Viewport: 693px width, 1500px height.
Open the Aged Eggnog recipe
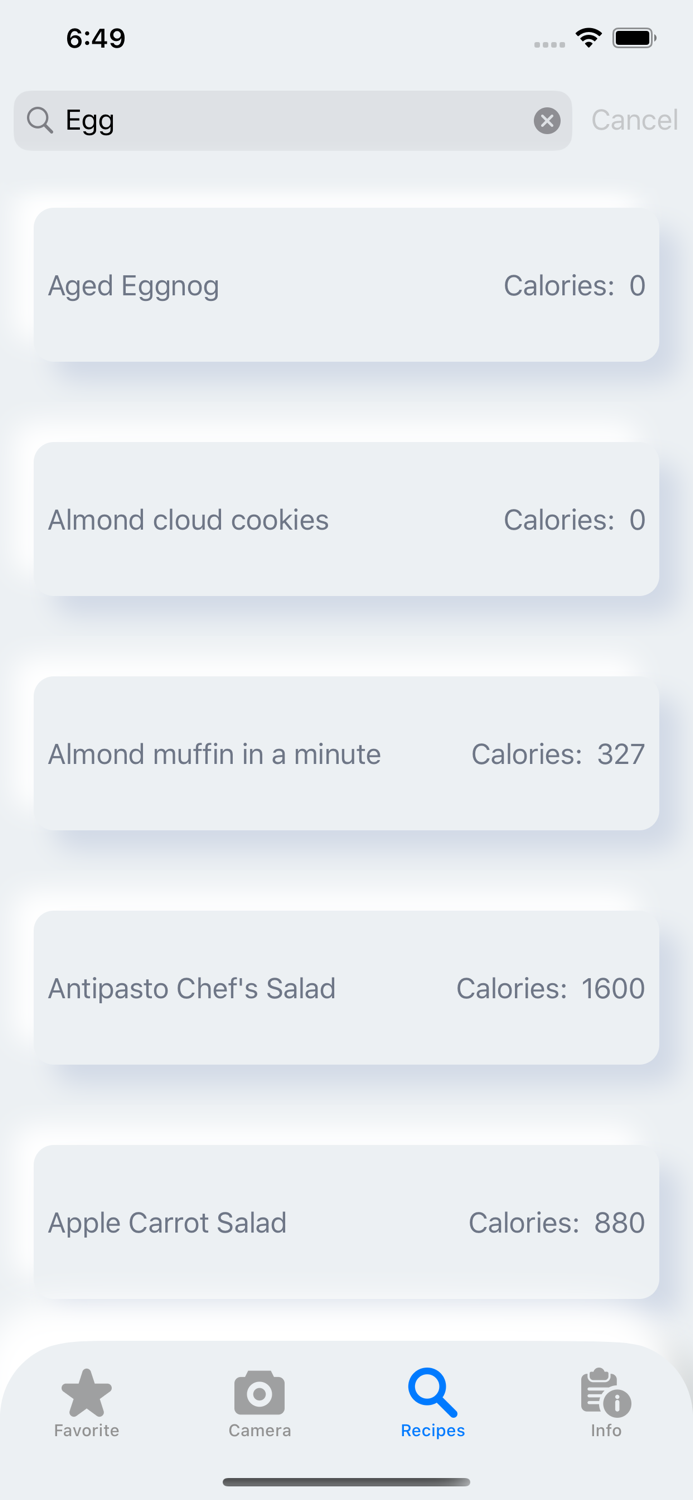coord(346,285)
